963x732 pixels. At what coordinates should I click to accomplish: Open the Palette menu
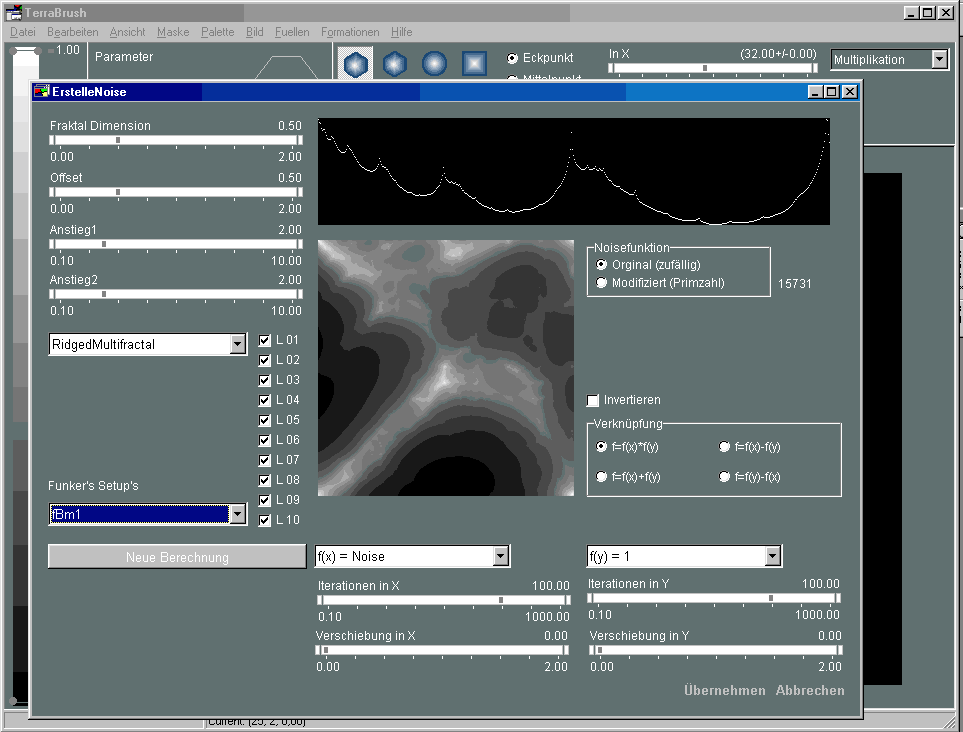pyautogui.click(x=217, y=32)
